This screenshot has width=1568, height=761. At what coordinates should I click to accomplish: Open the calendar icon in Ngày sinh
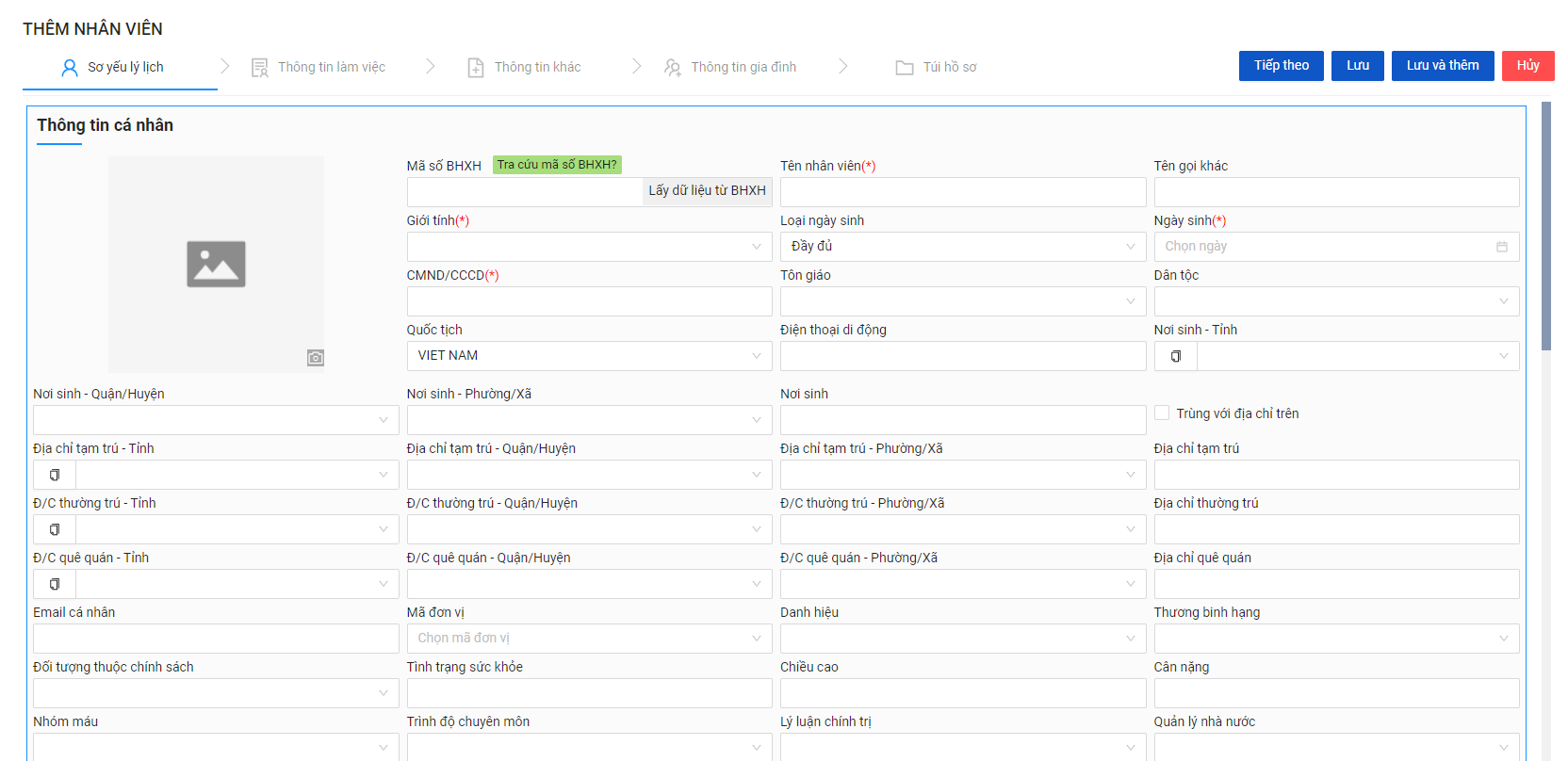[x=1501, y=247]
